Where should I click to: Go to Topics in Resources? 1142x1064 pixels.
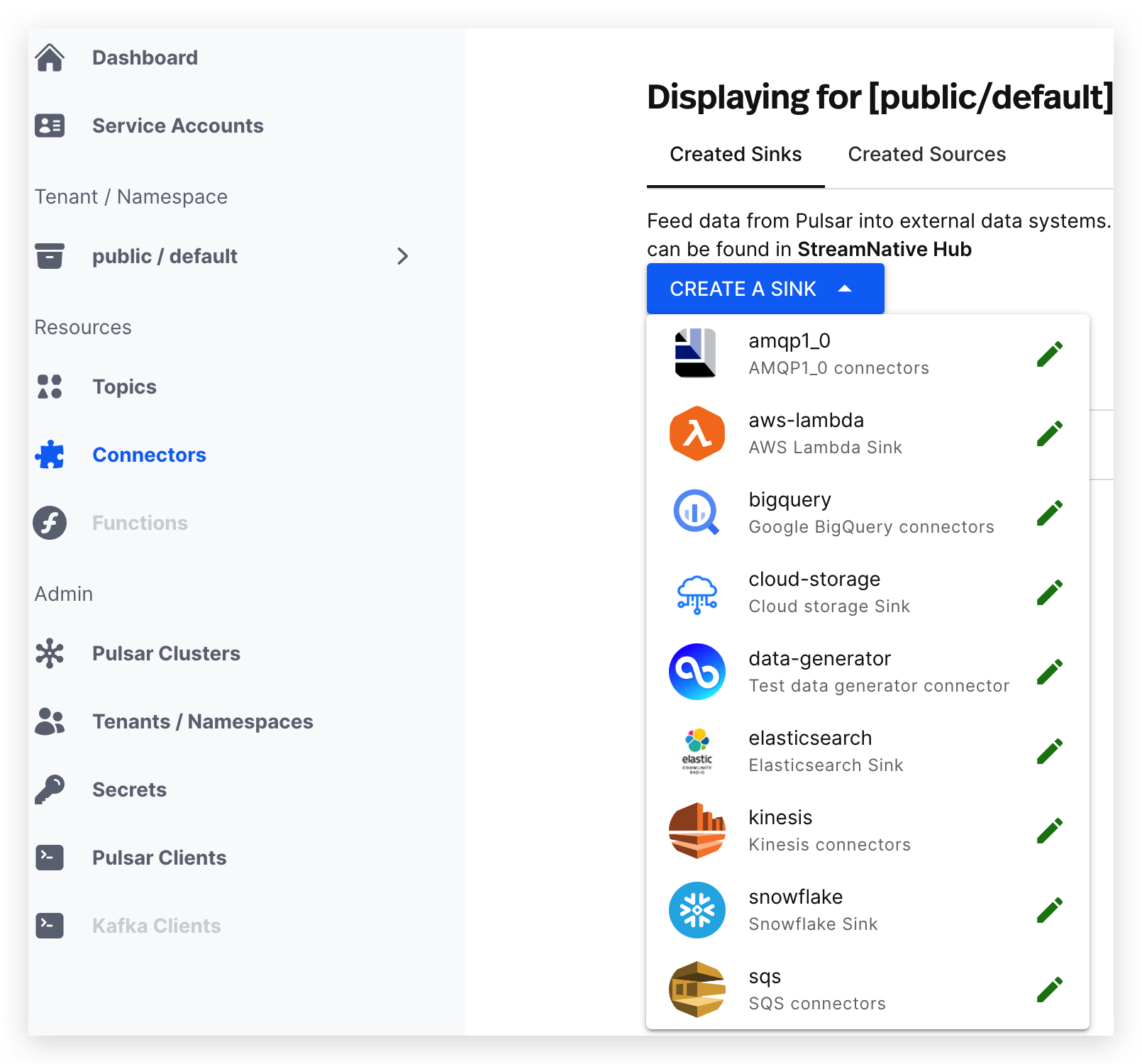(x=124, y=387)
